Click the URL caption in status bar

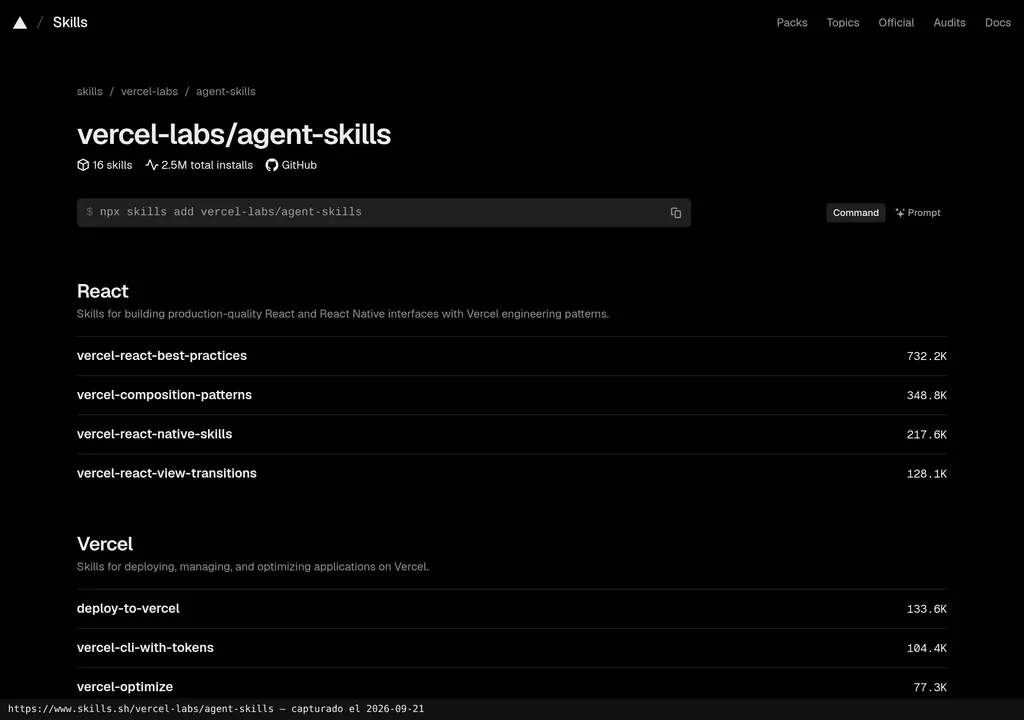click(216, 709)
